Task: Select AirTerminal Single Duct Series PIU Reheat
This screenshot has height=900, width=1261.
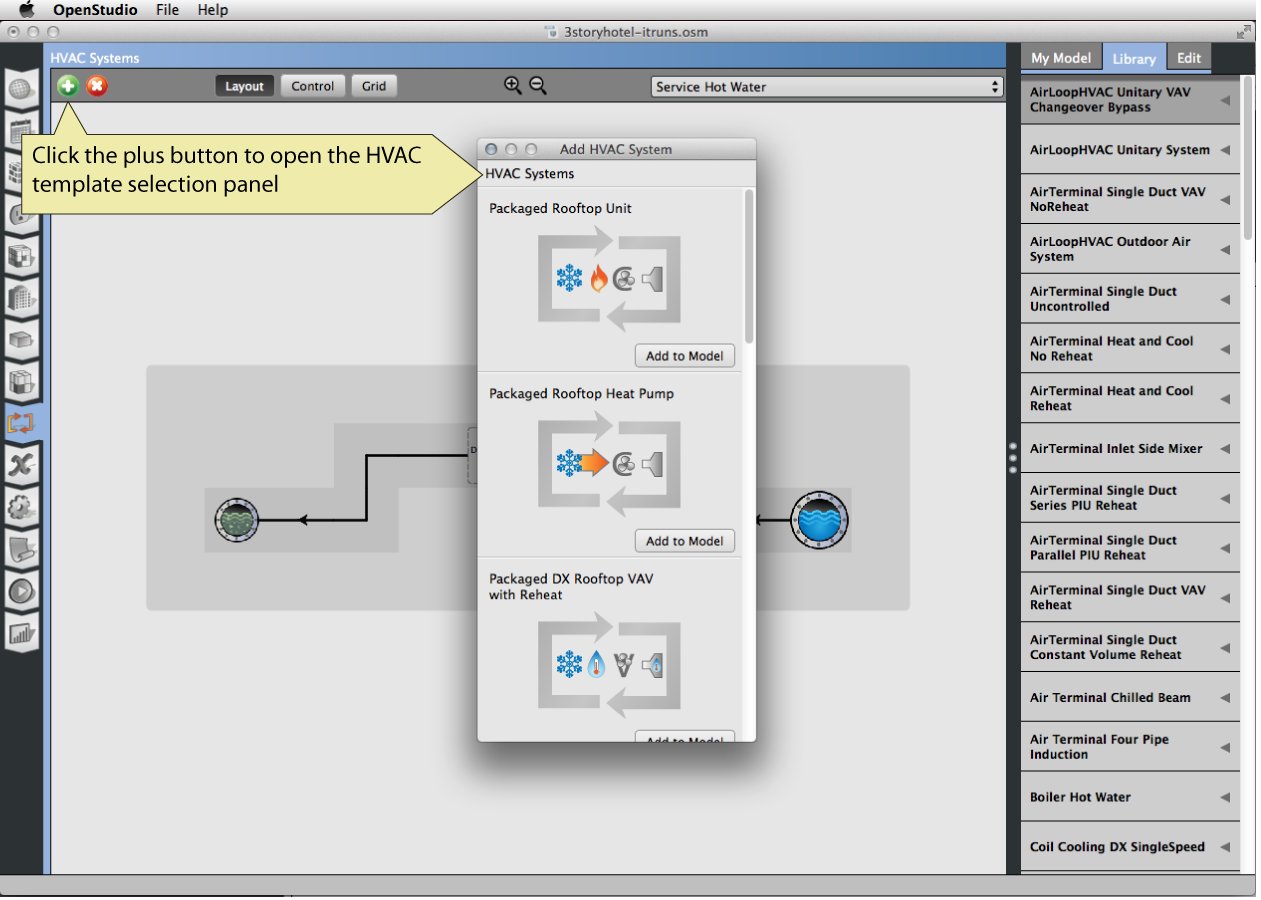Action: [1130, 498]
